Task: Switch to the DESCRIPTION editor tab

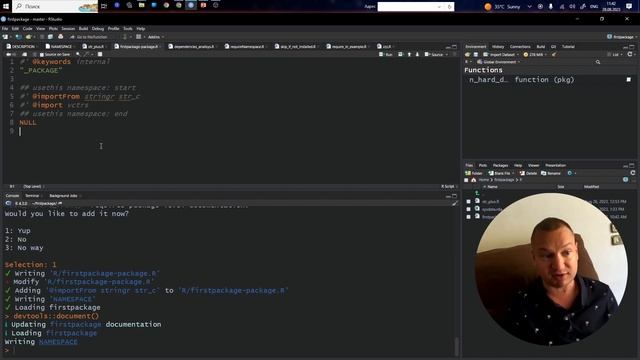Action: [21, 47]
